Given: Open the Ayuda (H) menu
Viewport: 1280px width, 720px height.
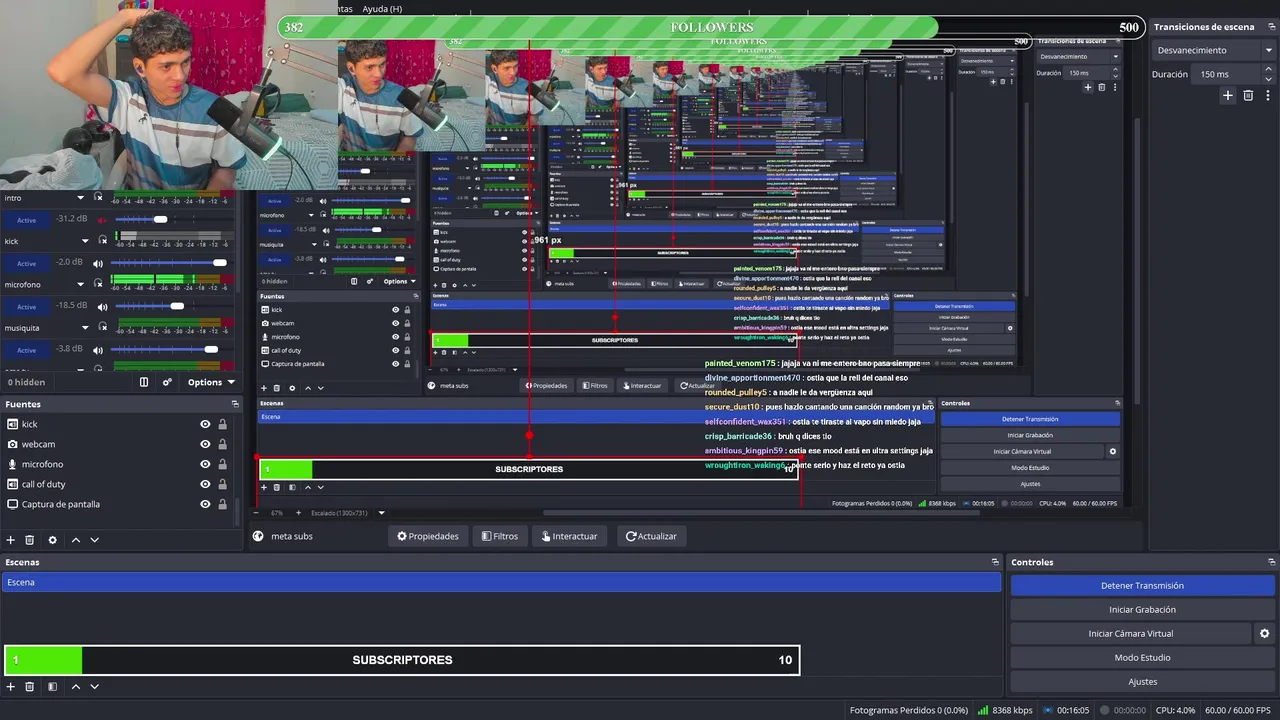Looking at the screenshot, I should [382, 9].
